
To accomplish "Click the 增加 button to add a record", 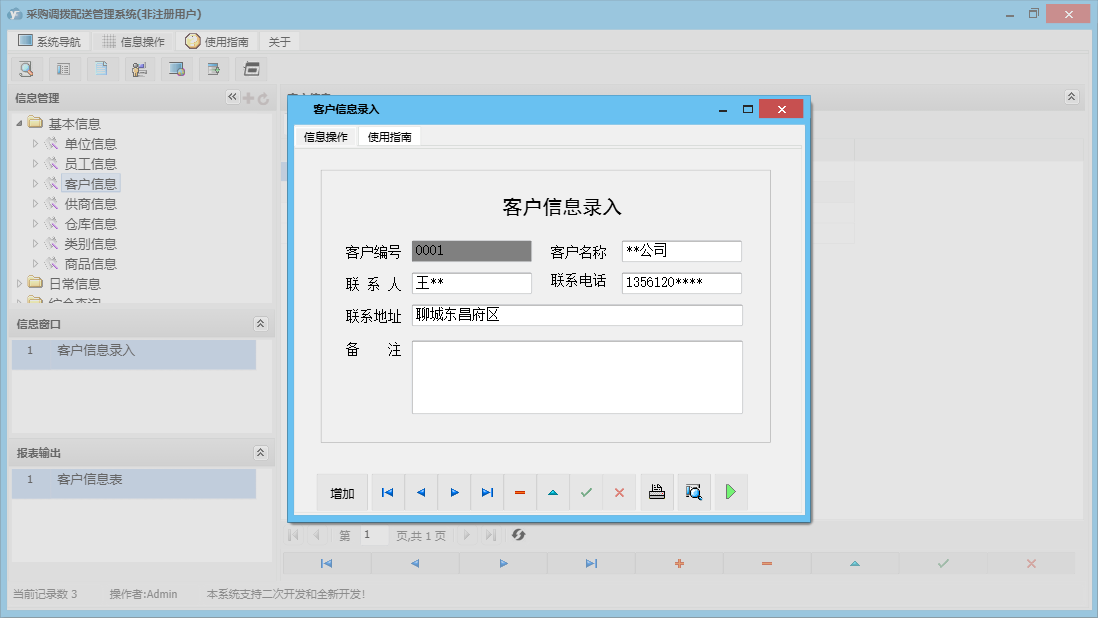I will (344, 491).
